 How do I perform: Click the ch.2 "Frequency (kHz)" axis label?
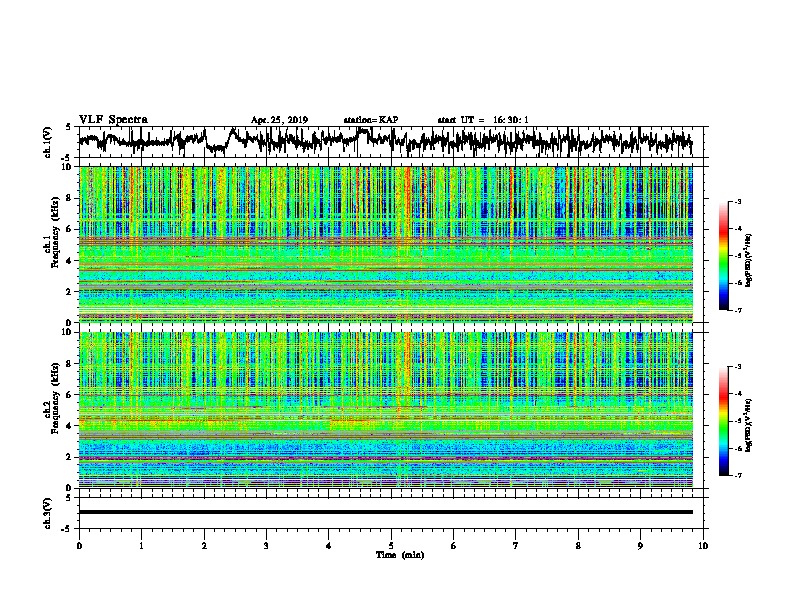coord(54,398)
